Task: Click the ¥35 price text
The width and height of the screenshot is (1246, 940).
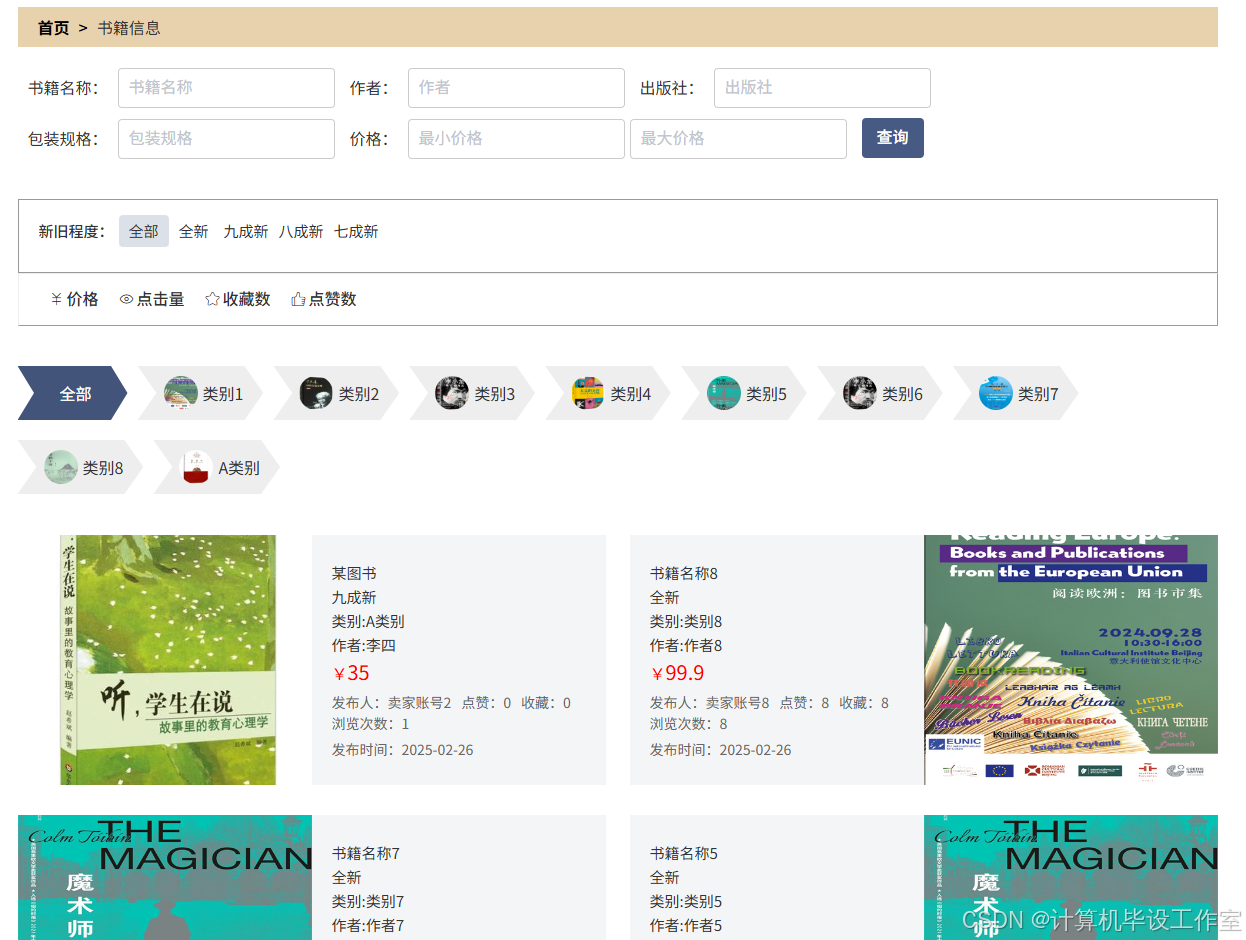Action: [x=351, y=673]
